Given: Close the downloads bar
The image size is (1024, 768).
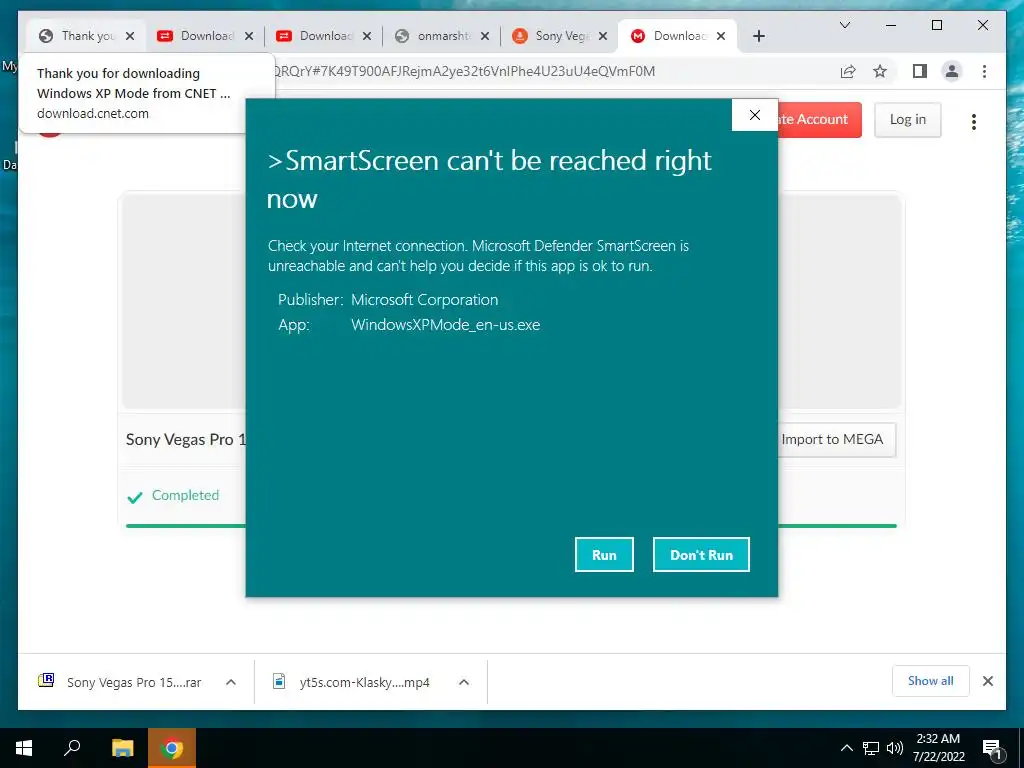Looking at the screenshot, I should coord(987,681).
